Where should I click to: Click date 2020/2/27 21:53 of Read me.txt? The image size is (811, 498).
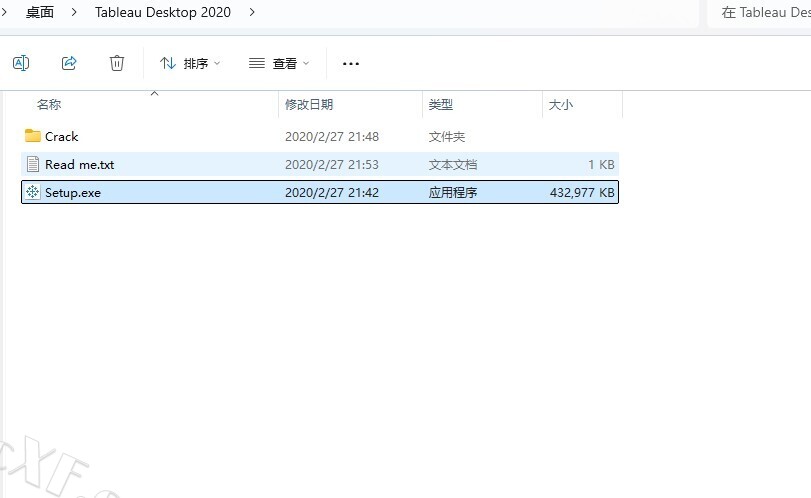[x=332, y=164]
